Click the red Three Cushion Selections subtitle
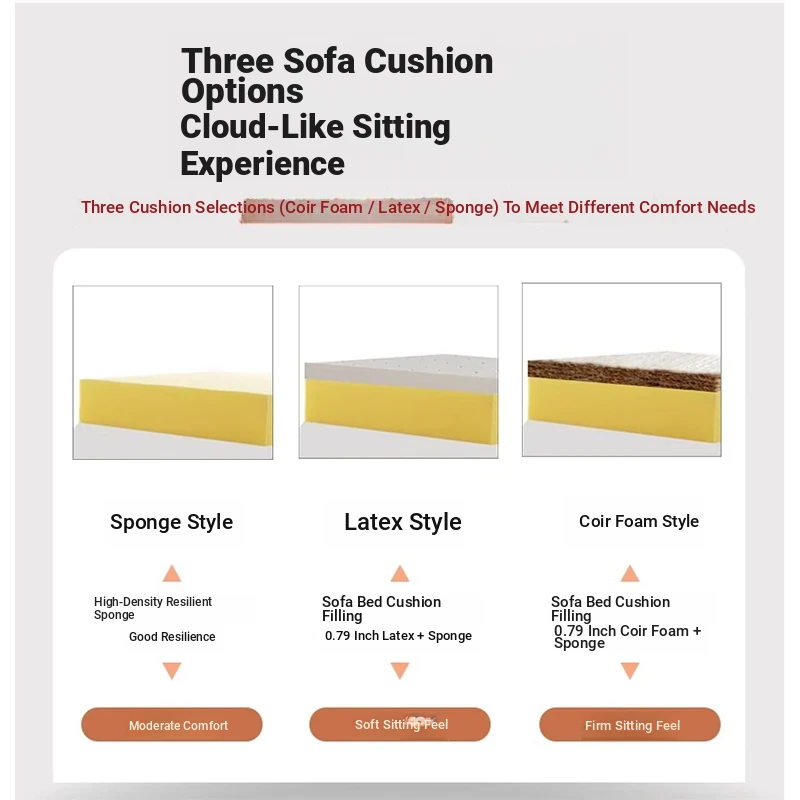The width and height of the screenshot is (800, 800). (x=418, y=207)
